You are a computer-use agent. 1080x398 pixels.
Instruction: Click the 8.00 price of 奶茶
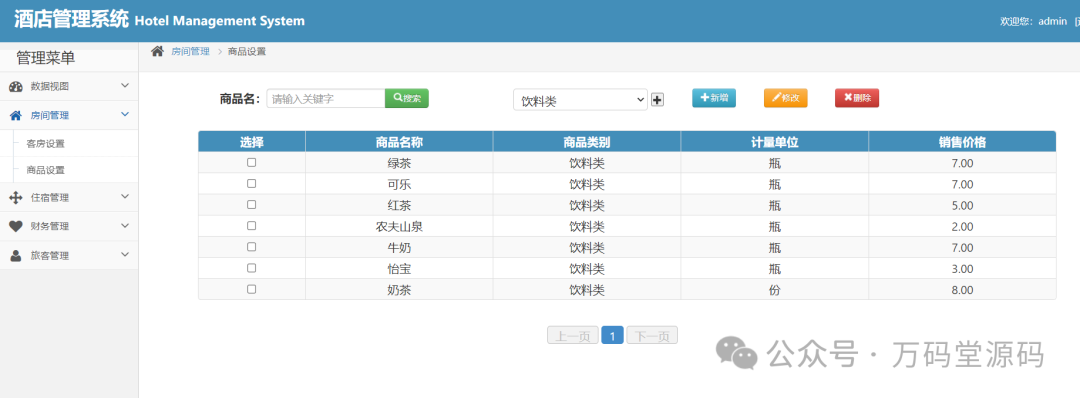962,291
